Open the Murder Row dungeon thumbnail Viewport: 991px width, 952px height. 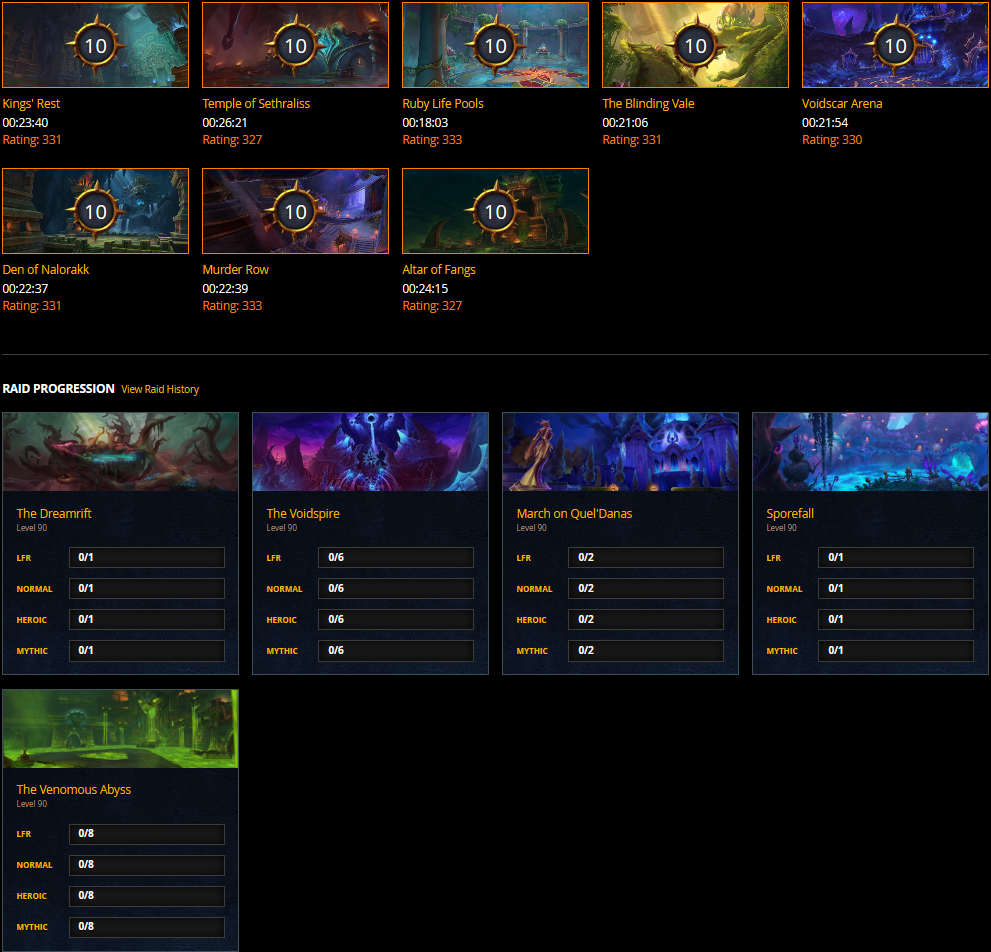click(295, 211)
